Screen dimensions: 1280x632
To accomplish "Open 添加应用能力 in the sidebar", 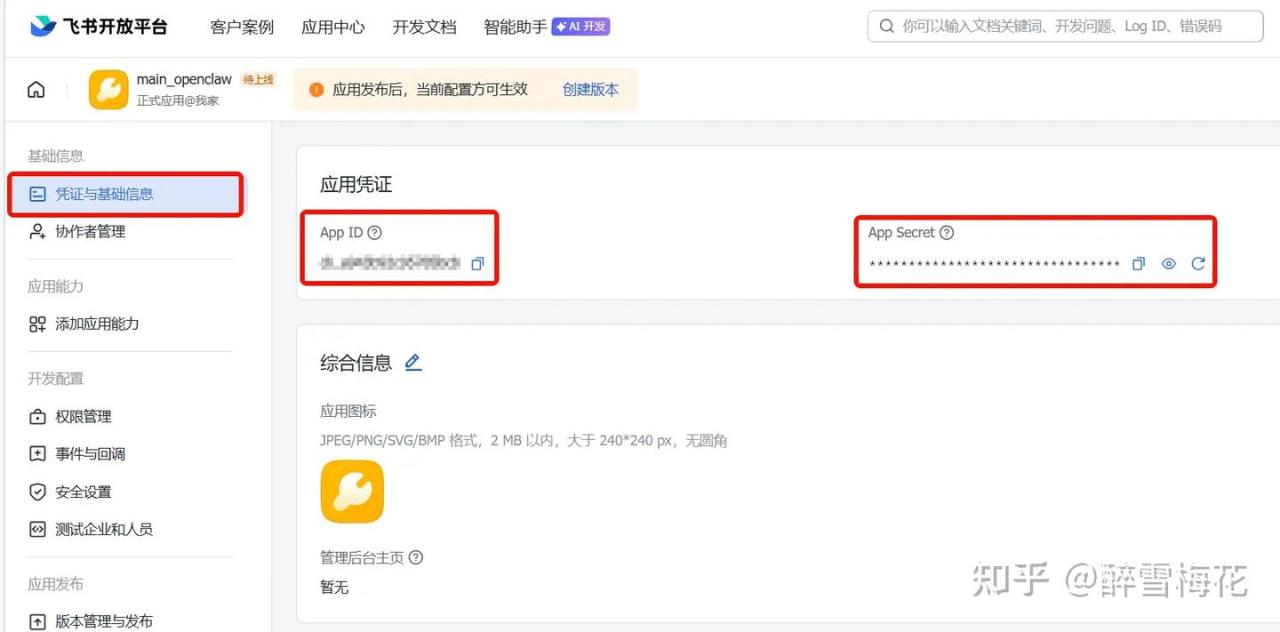I will point(97,324).
